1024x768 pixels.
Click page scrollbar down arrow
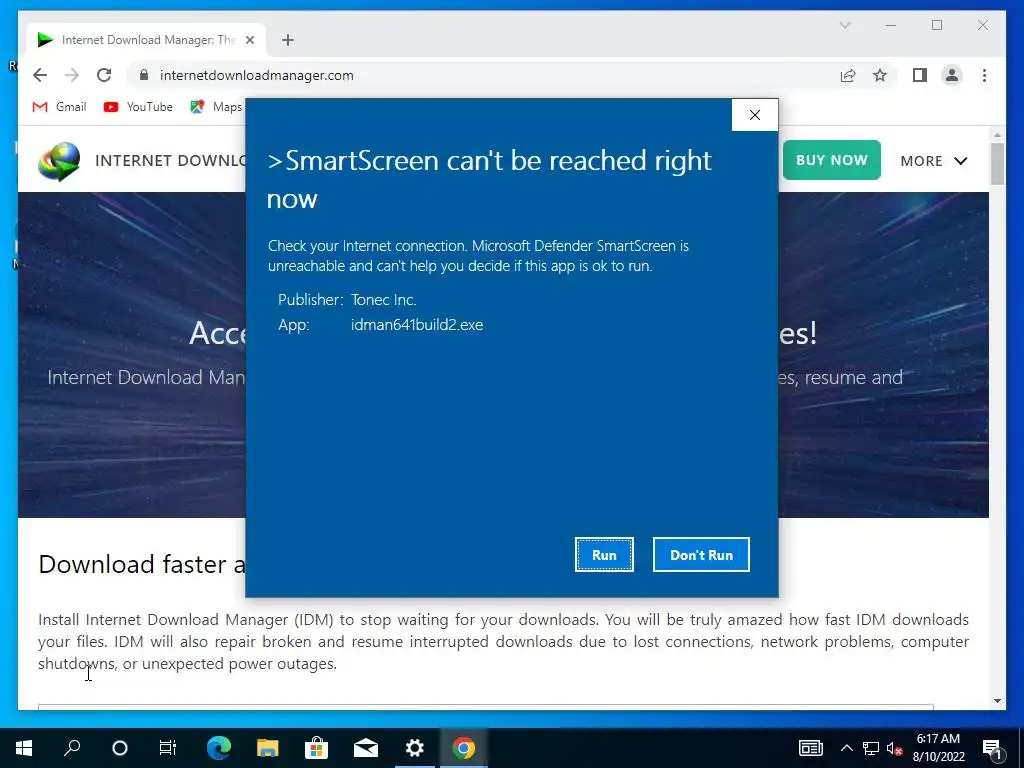[997, 701]
